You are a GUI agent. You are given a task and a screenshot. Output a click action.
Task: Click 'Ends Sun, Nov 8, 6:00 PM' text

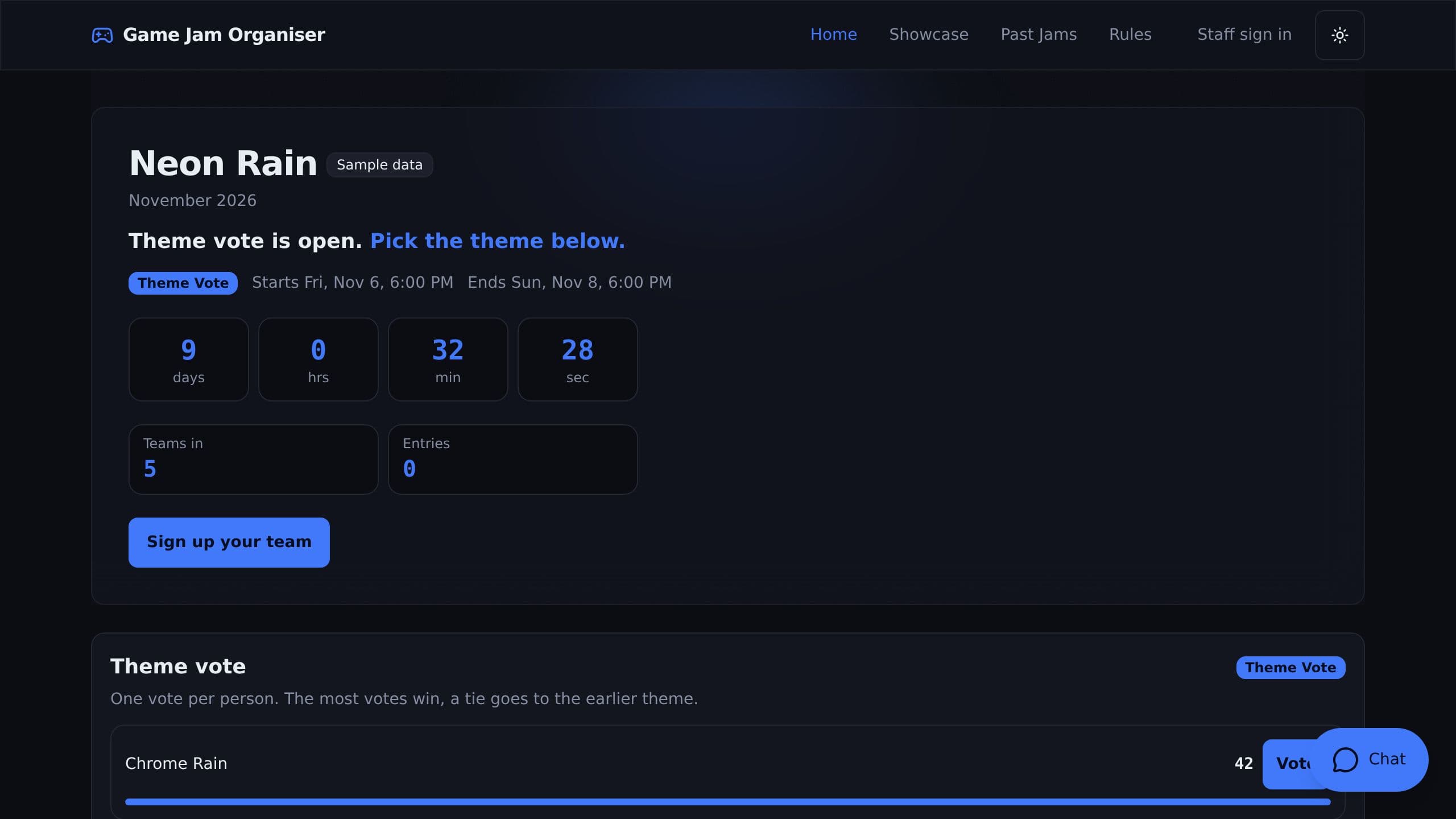pos(569,283)
